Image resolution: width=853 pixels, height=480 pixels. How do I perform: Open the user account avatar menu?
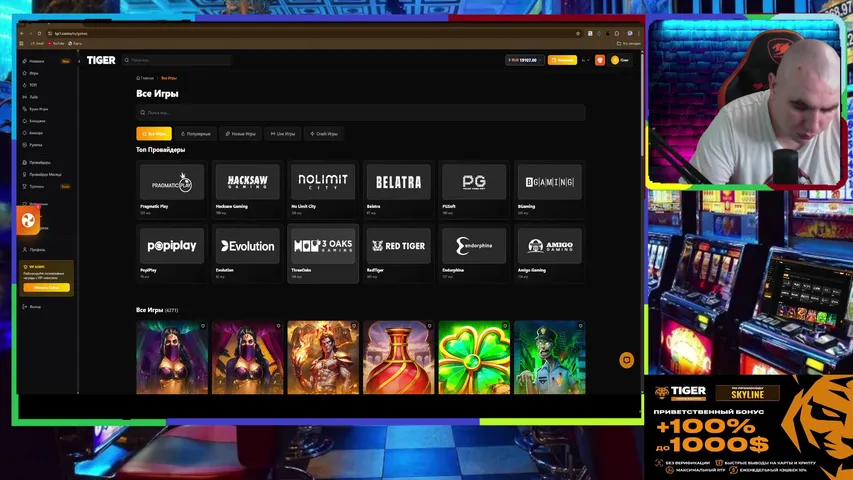coord(620,60)
